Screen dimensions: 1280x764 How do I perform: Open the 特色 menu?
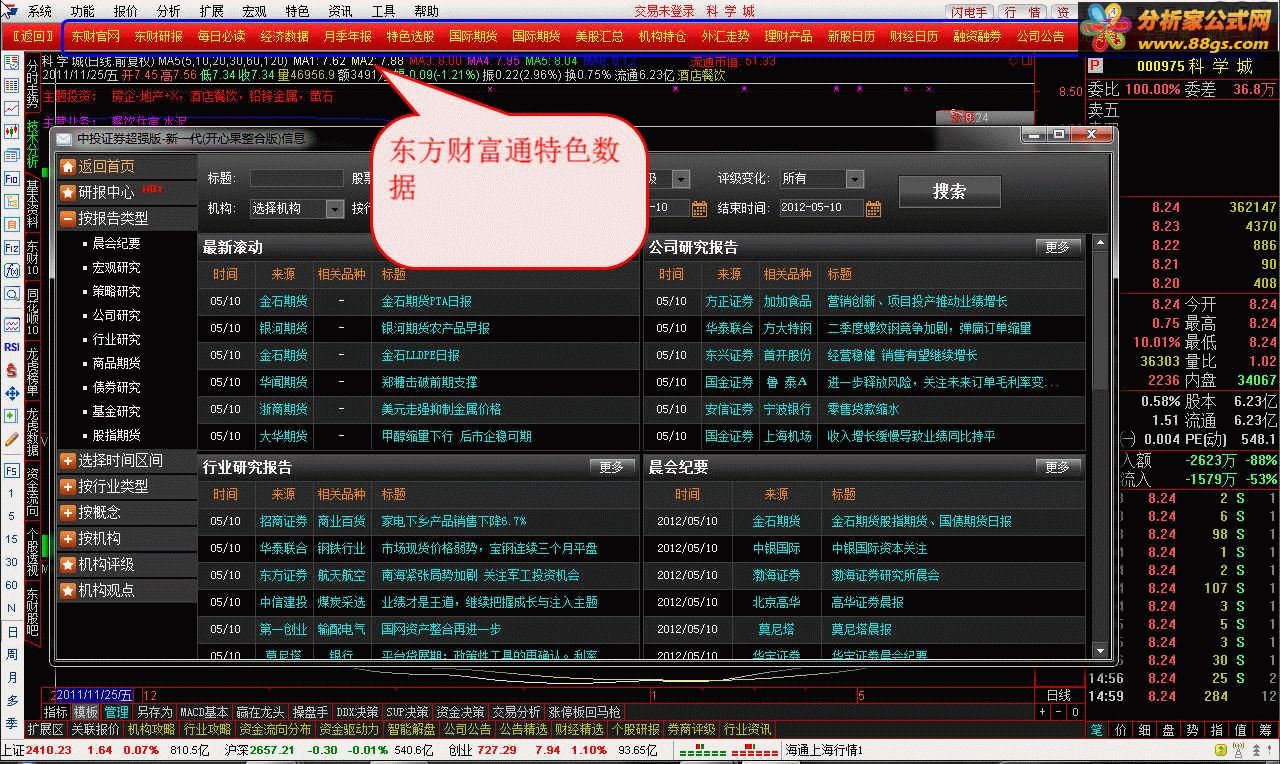[297, 11]
